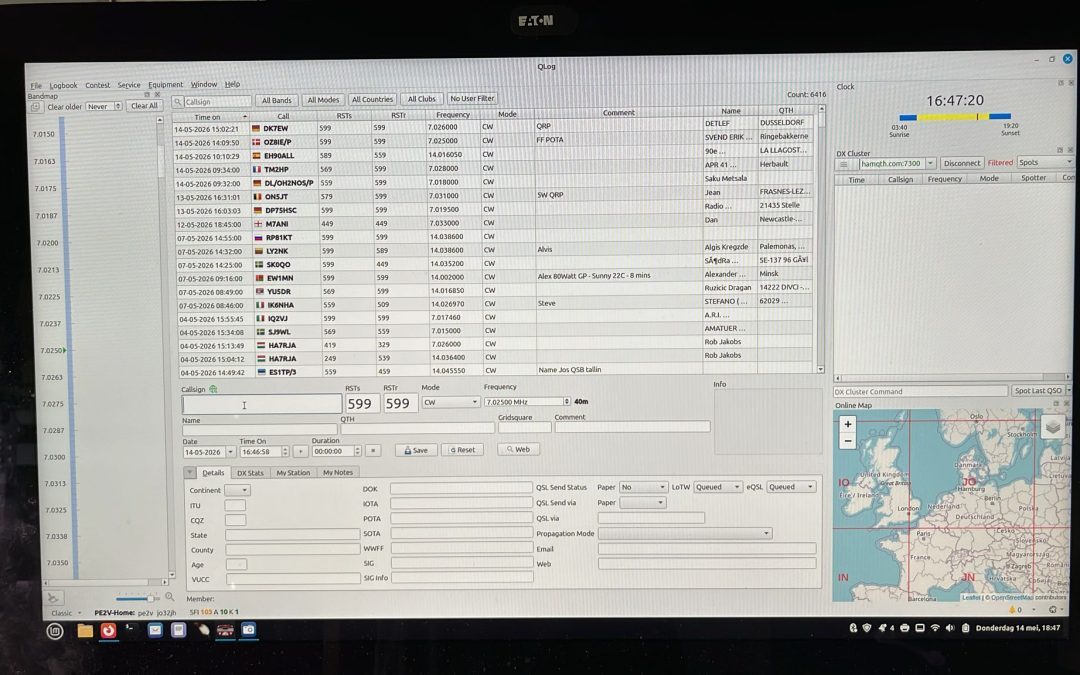Open the Continent dropdown

[x=237, y=490]
